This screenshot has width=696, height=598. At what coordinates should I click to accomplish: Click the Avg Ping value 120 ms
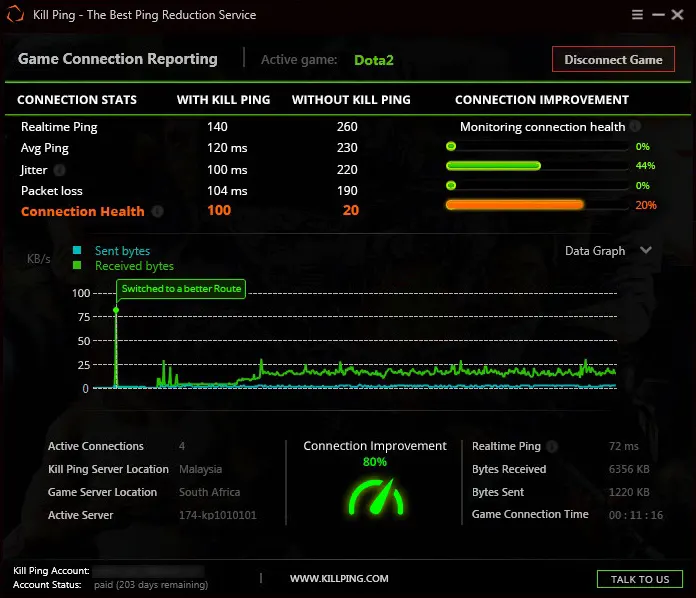(227, 148)
